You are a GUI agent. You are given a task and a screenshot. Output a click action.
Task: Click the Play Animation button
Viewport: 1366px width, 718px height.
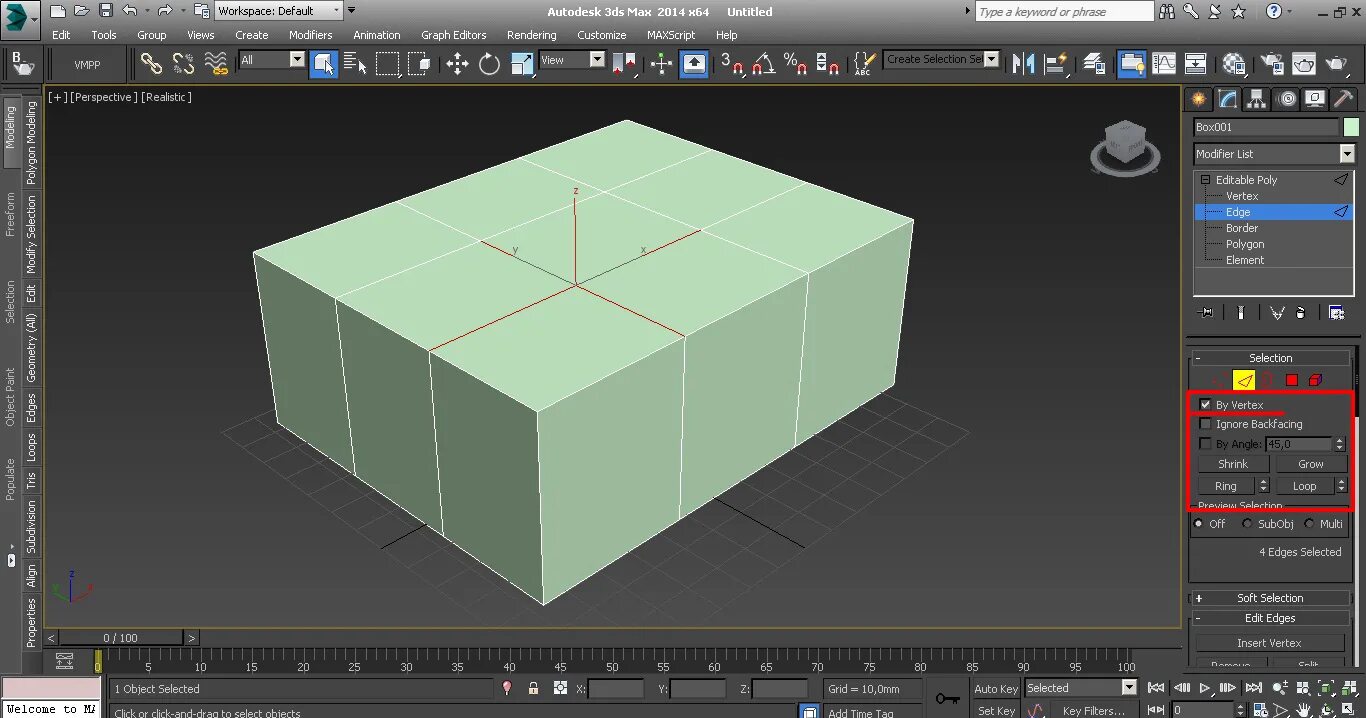click(x=1205, y=688)
